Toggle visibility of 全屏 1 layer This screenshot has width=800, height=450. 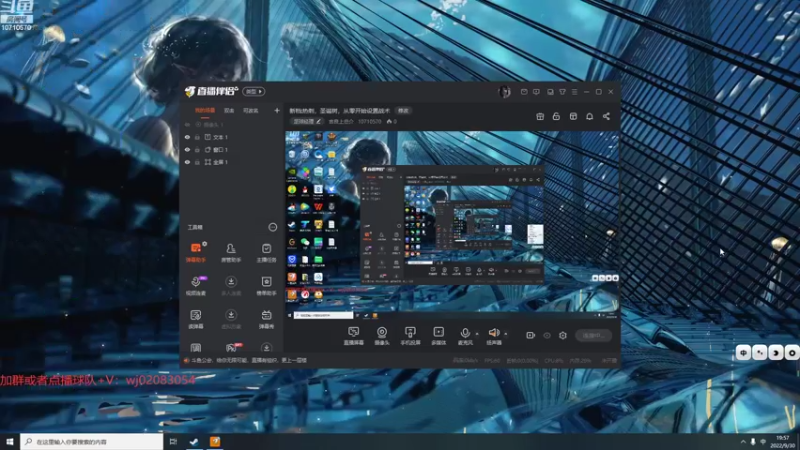(187, 161)
